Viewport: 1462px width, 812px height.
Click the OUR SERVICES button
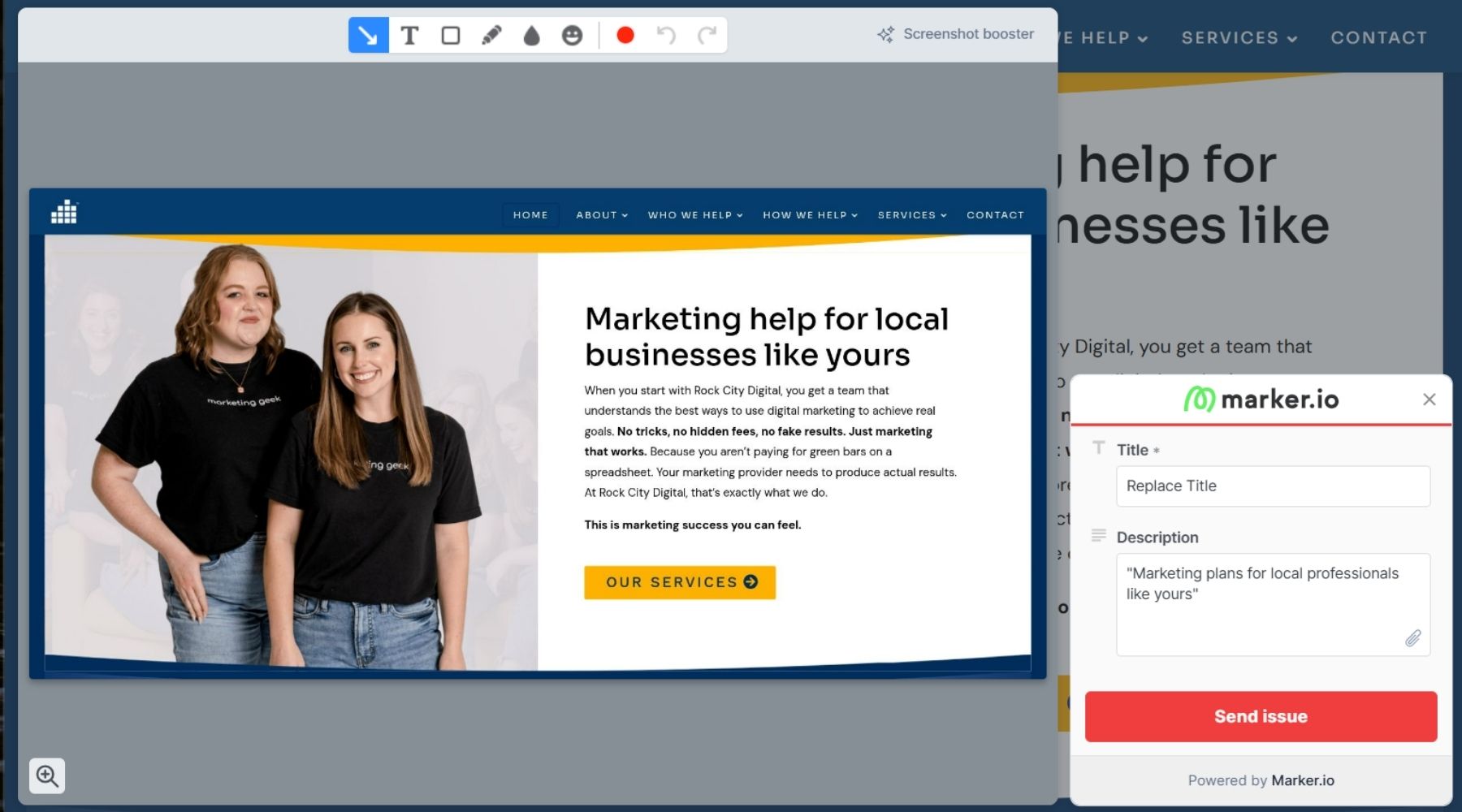tap(680, 582)
